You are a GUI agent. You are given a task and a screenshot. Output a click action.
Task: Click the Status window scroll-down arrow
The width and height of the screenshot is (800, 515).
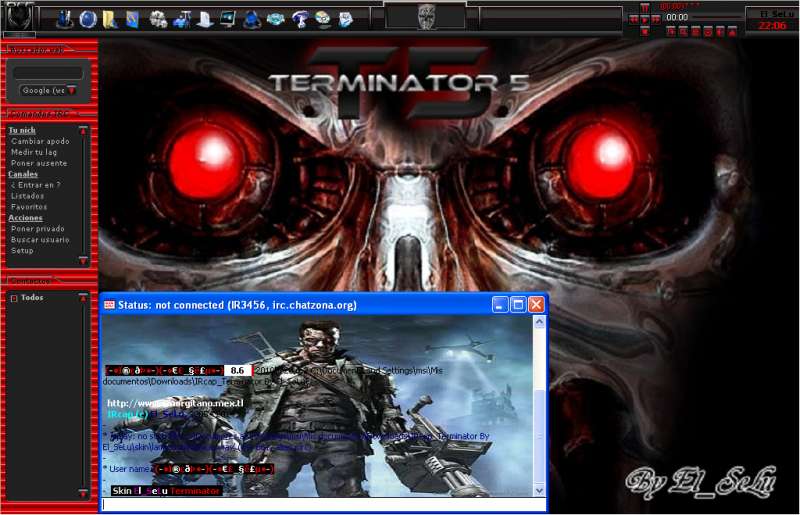539,491
